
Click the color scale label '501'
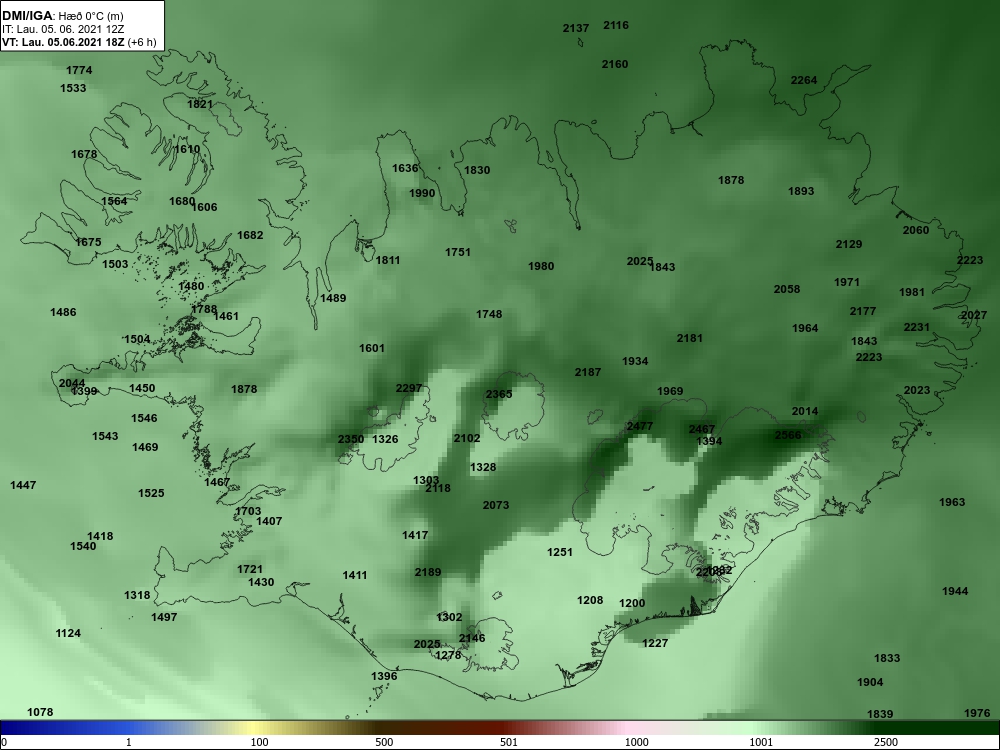tap(510, 742)
